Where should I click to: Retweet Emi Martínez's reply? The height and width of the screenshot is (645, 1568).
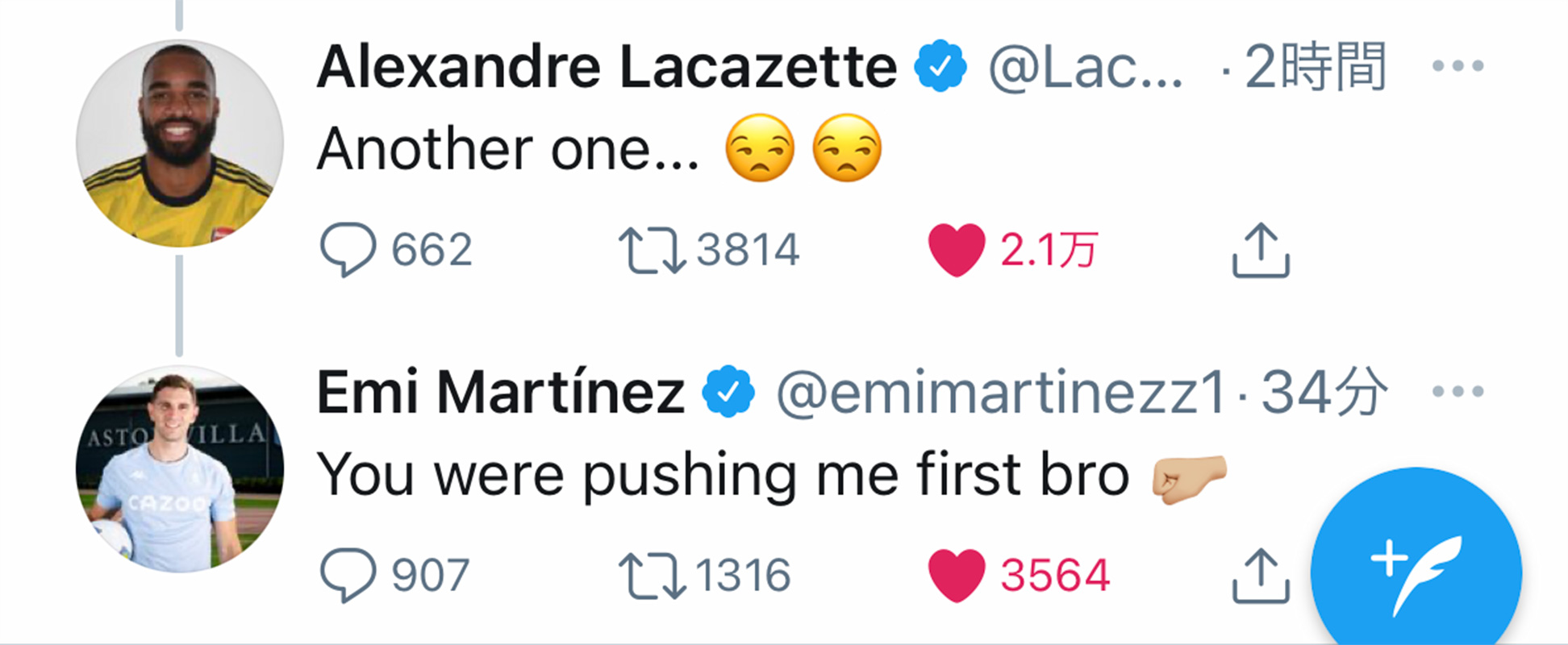652,576
